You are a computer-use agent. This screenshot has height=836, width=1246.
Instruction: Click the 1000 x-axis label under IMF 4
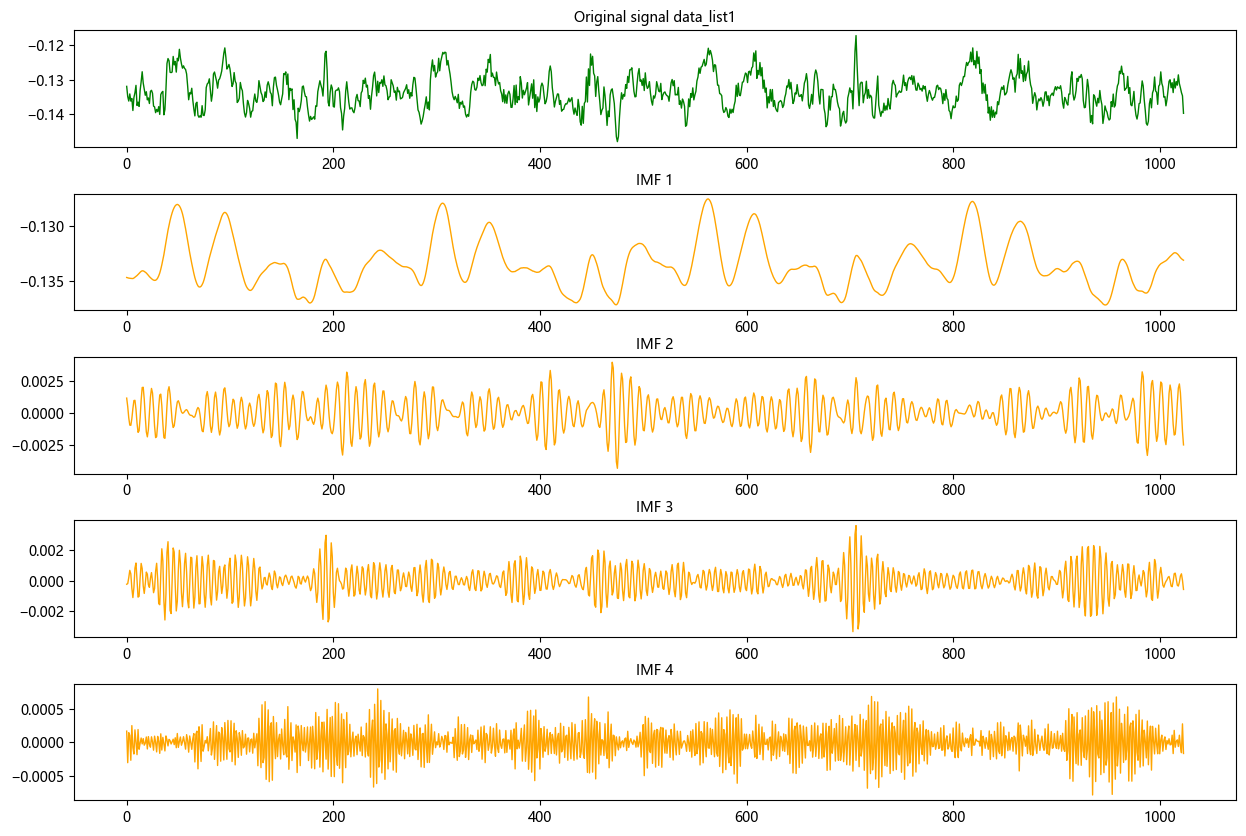pos(1160,816)
